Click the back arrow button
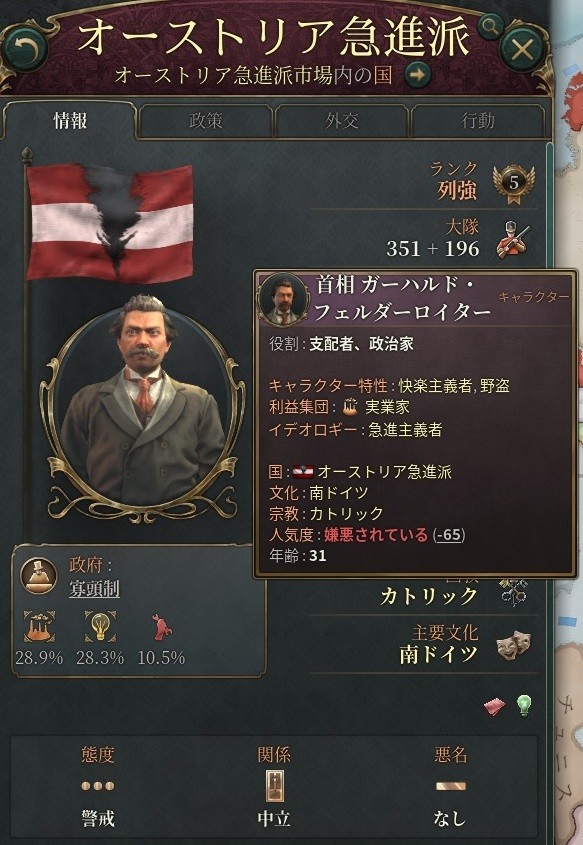The image size is (583, 845). point(25,49)
